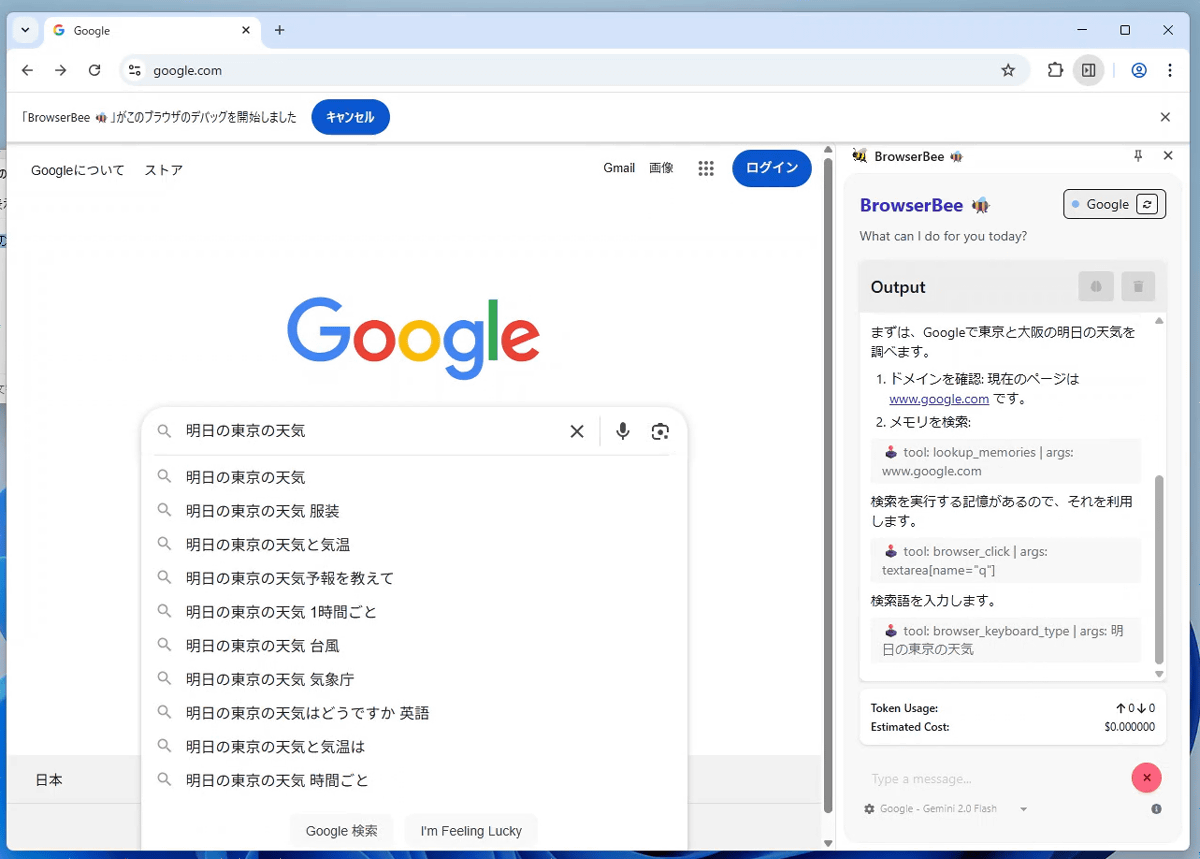Open Chrome's three-dot menu

1170,70
